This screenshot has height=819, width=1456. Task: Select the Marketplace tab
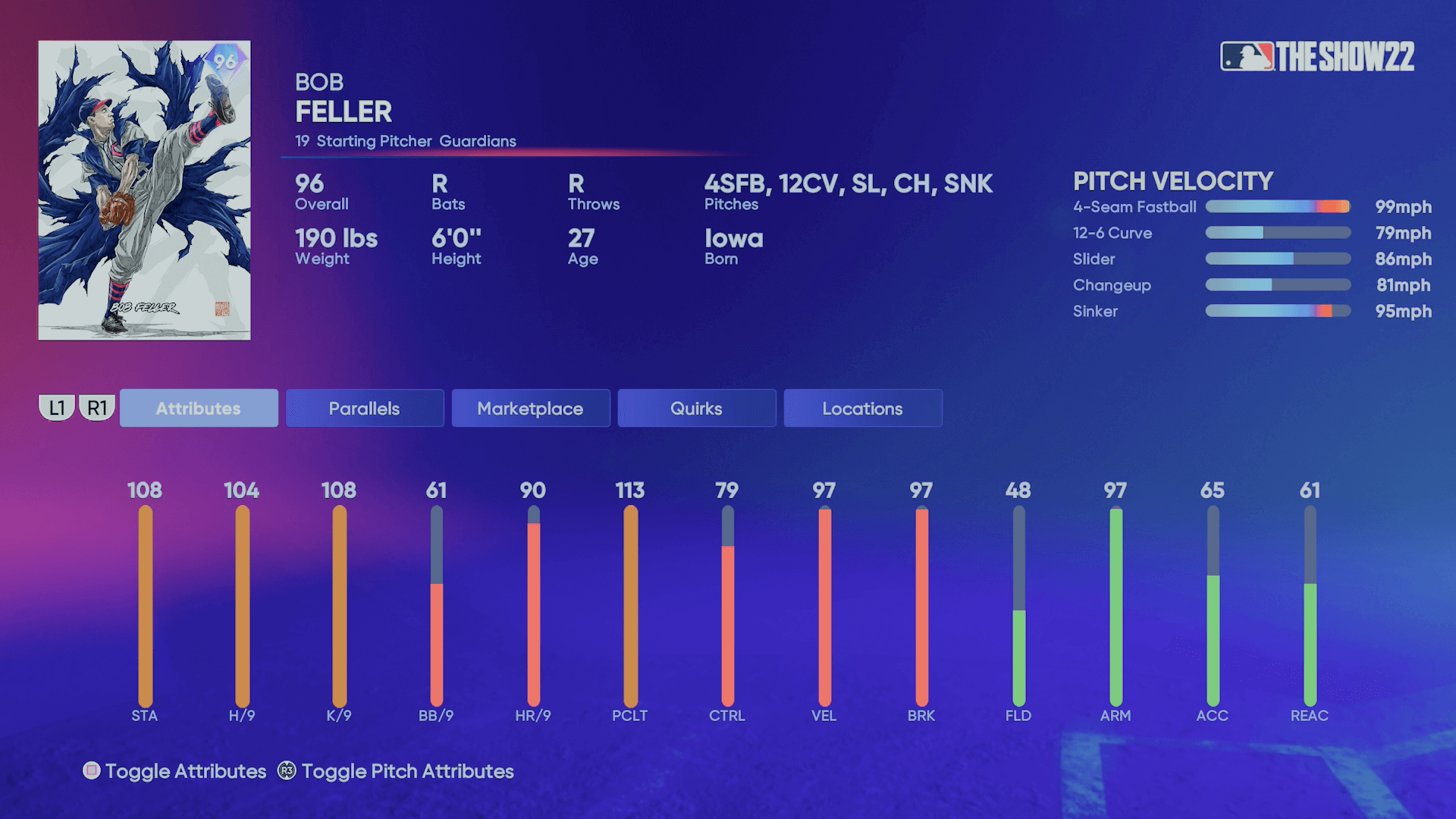pyautogui.click(x=529, y=408)
